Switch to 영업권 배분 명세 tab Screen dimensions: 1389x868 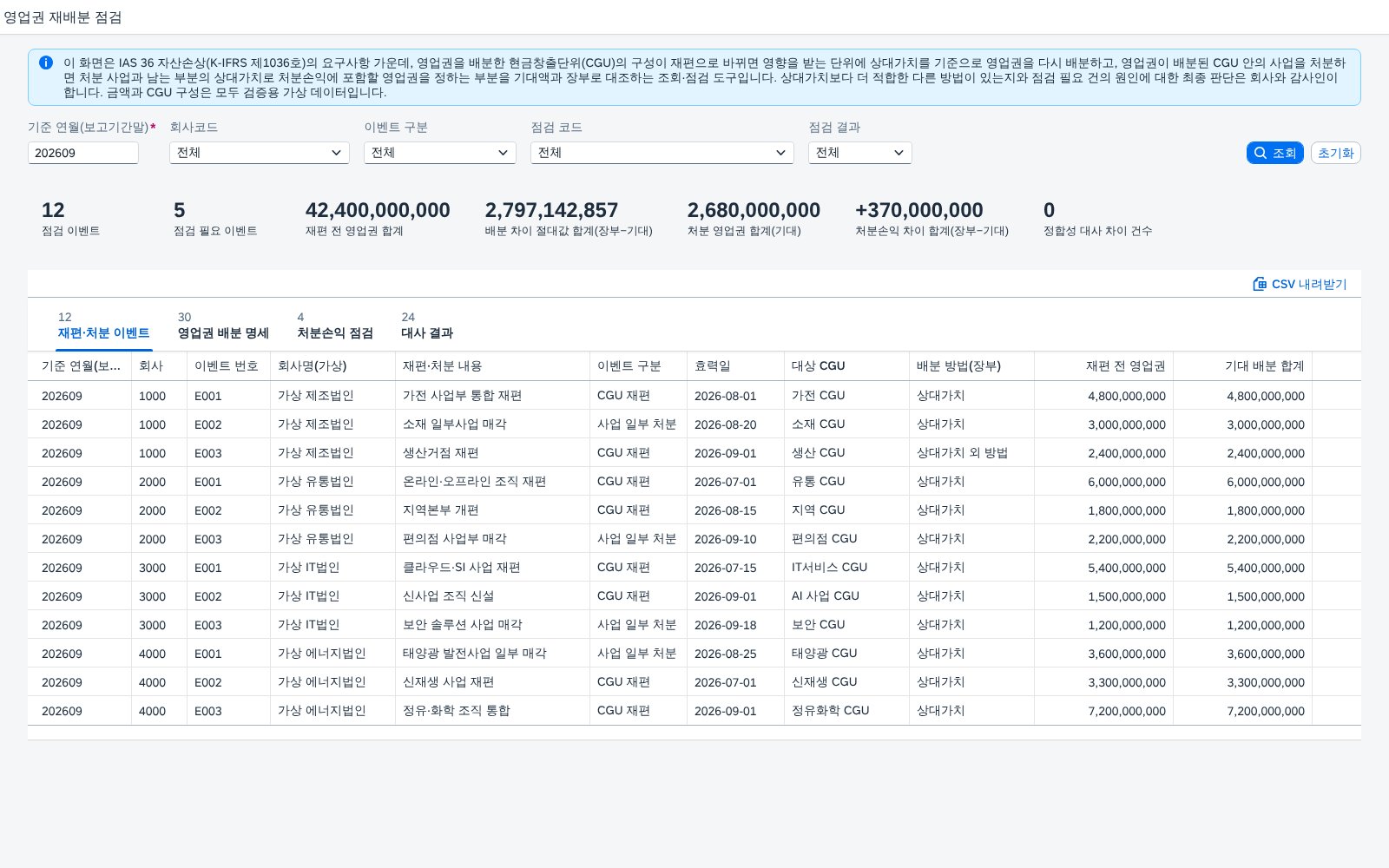223,326
